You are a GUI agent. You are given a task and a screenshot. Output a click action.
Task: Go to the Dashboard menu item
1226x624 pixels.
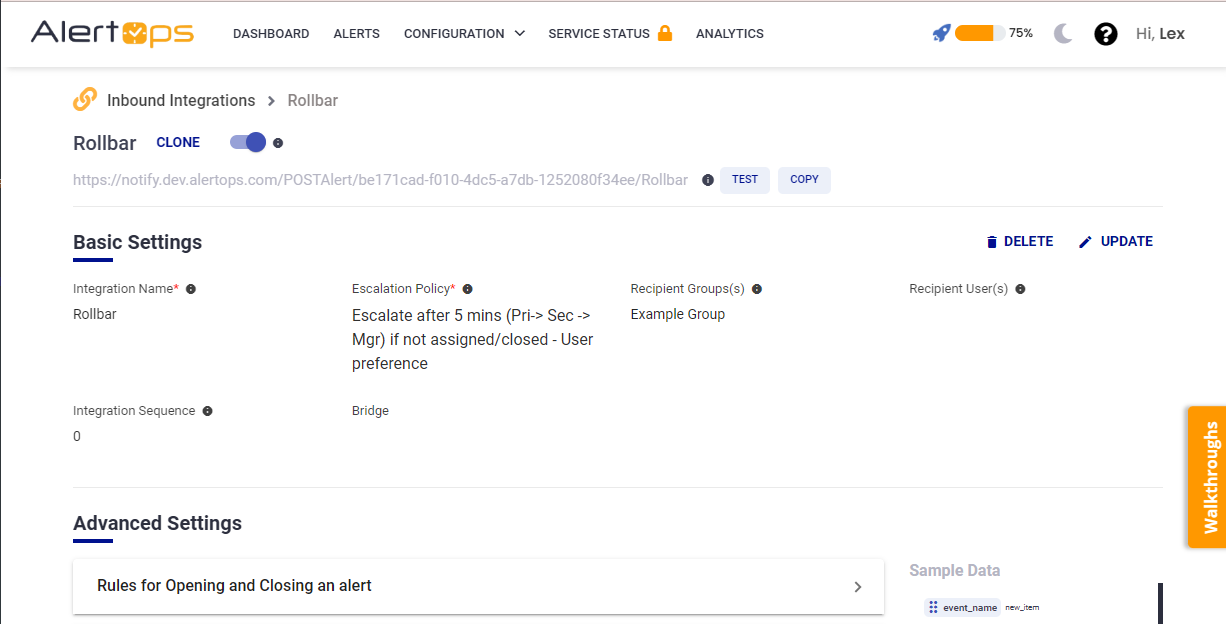click(x=271, y=34)
